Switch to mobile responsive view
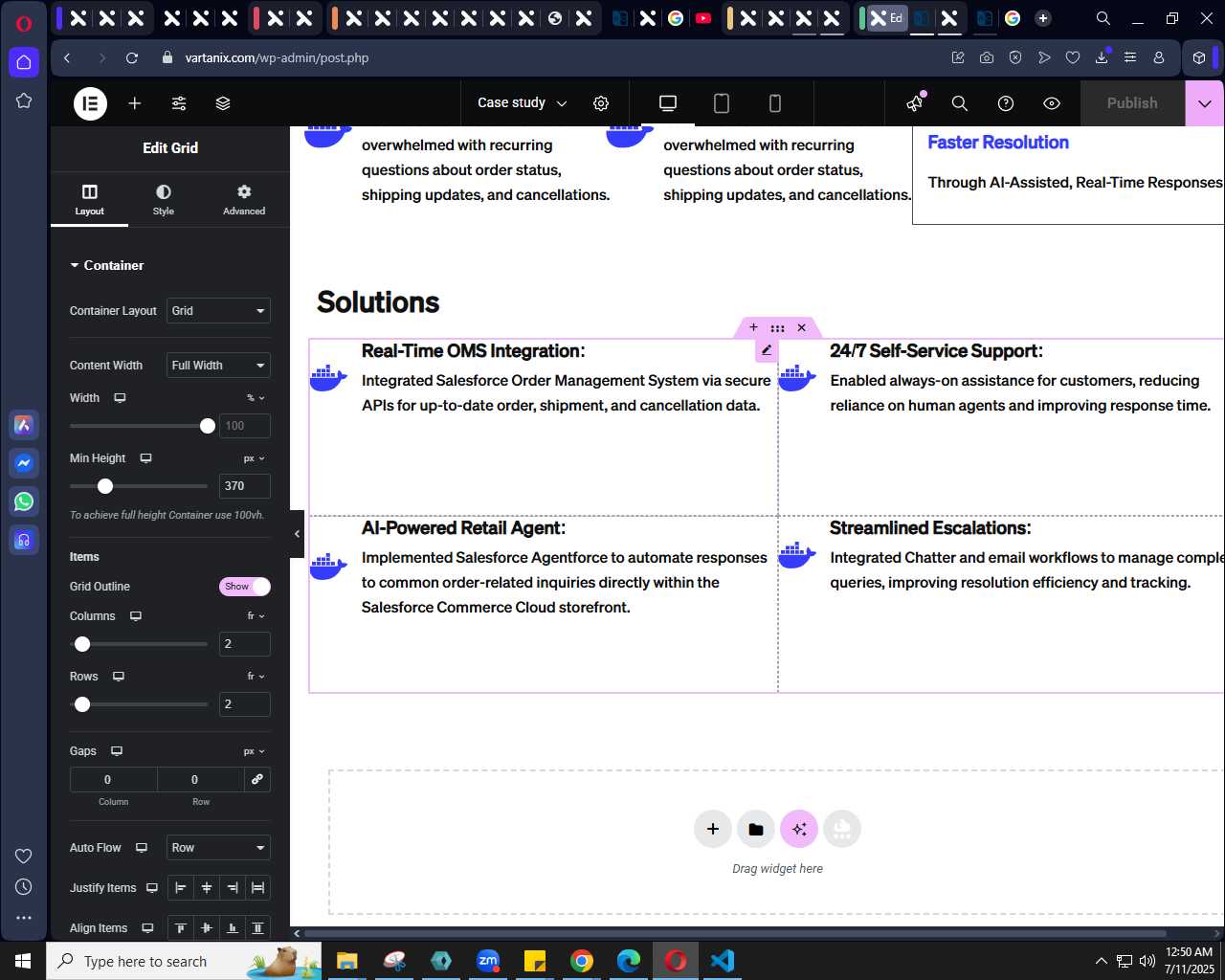 775,103
